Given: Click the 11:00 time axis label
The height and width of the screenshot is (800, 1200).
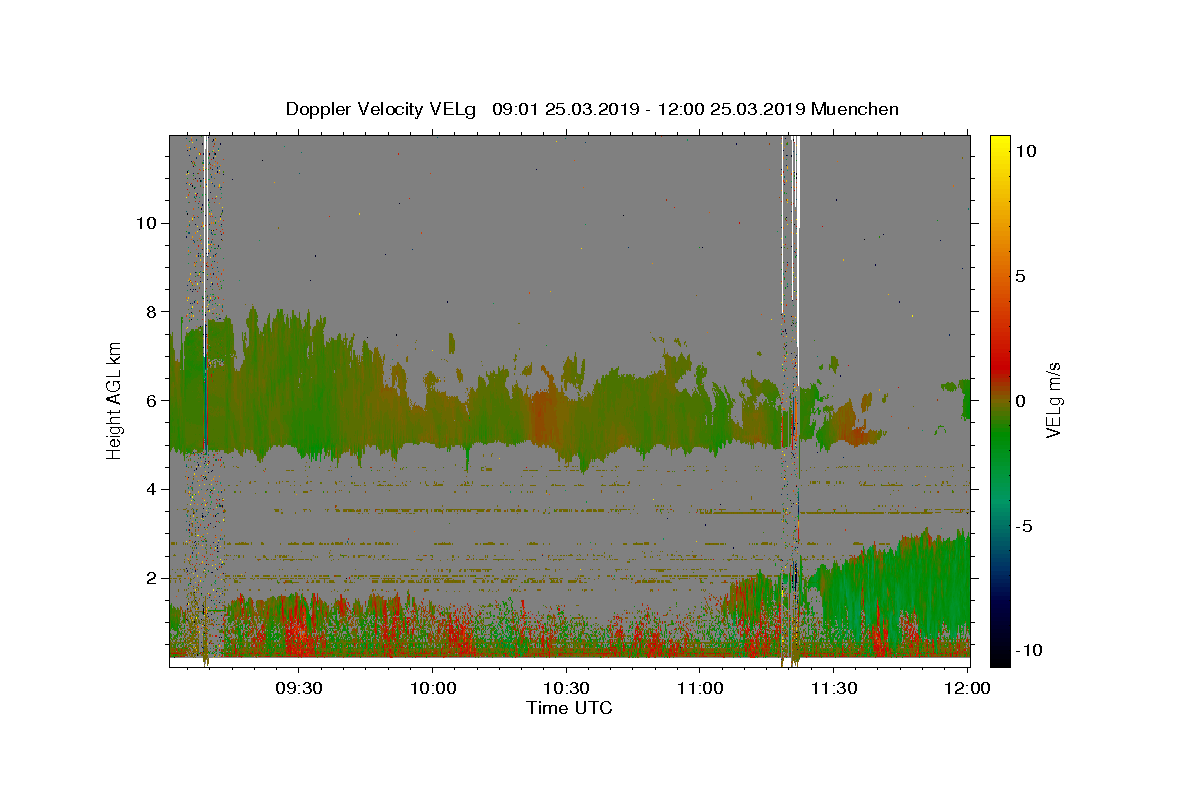Looking at the screenshot, I should (699, 688).
